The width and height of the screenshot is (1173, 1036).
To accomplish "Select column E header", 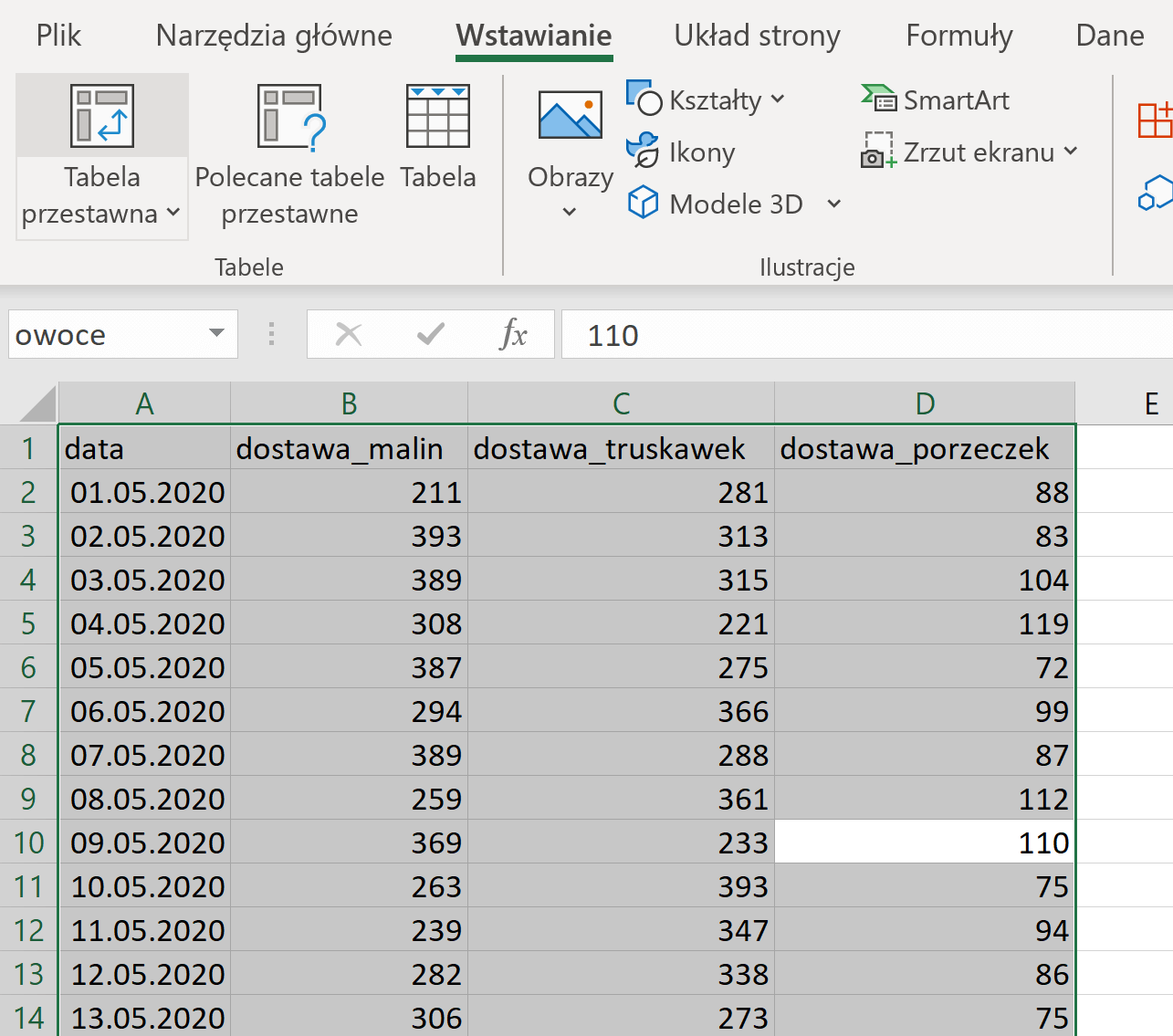I will 1126,403.
